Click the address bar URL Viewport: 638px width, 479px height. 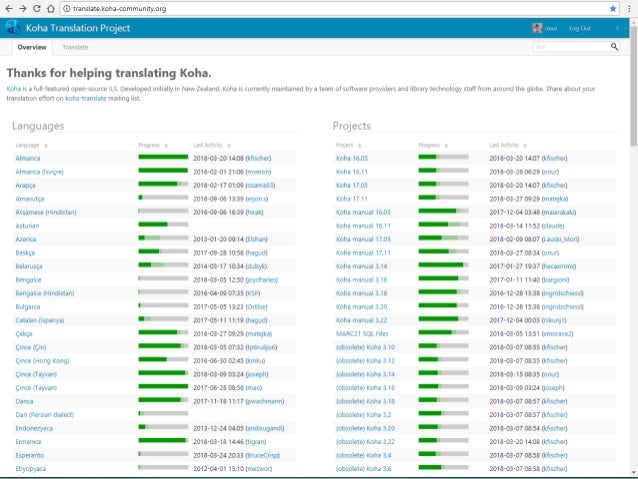120,9
